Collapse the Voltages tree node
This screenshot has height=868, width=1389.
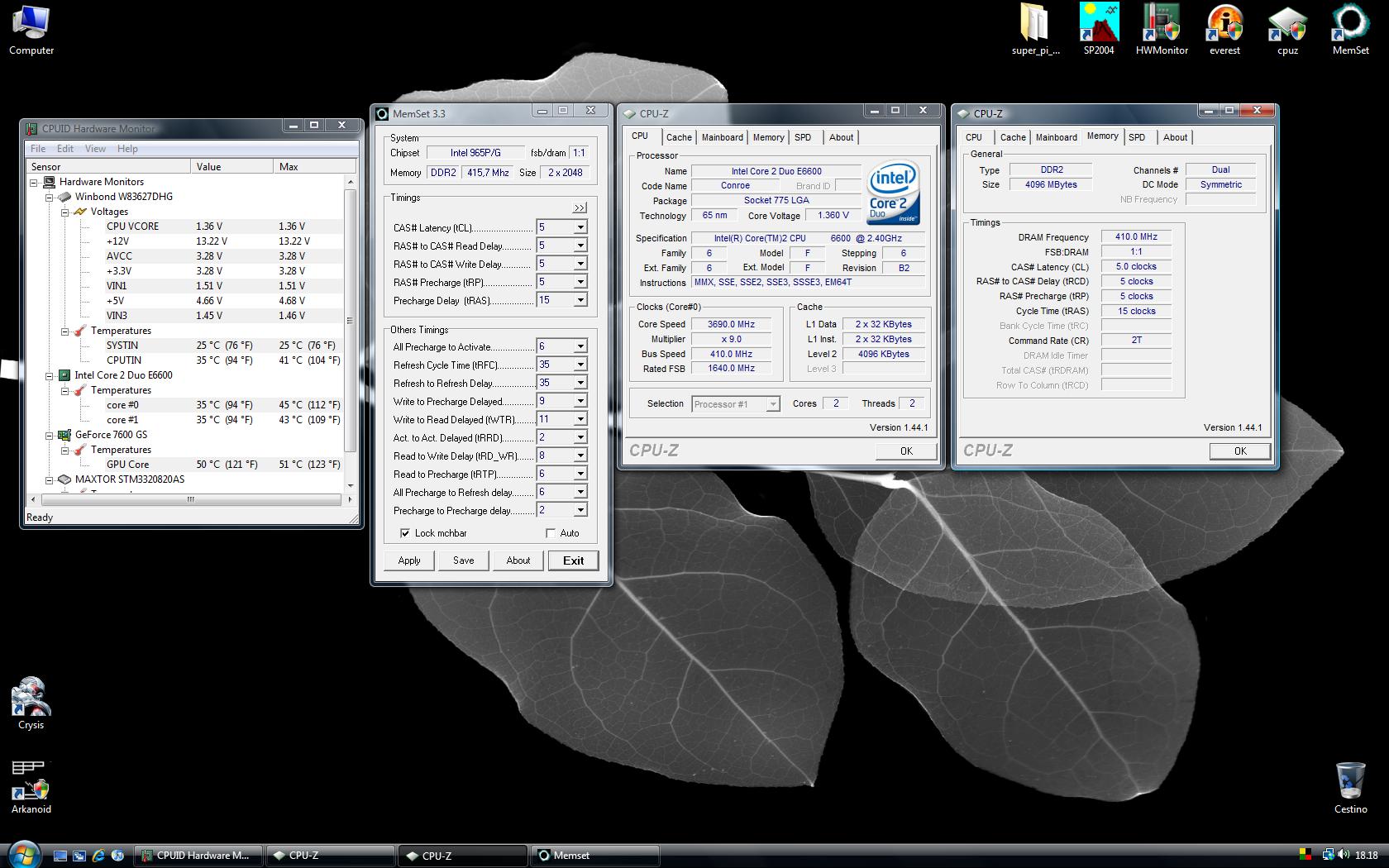[x=64, y=212]
